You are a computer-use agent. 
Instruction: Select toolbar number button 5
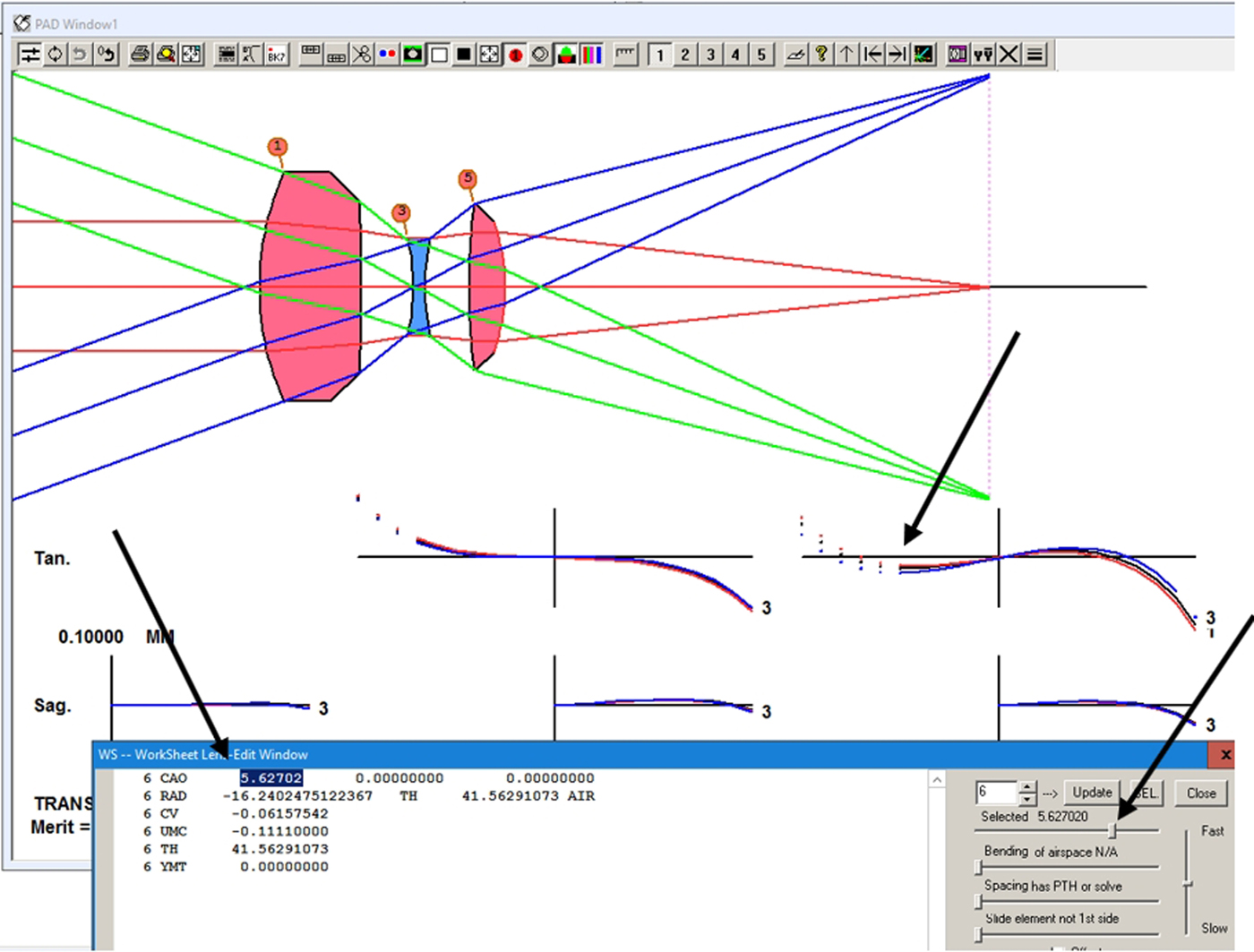coord(761,55)
